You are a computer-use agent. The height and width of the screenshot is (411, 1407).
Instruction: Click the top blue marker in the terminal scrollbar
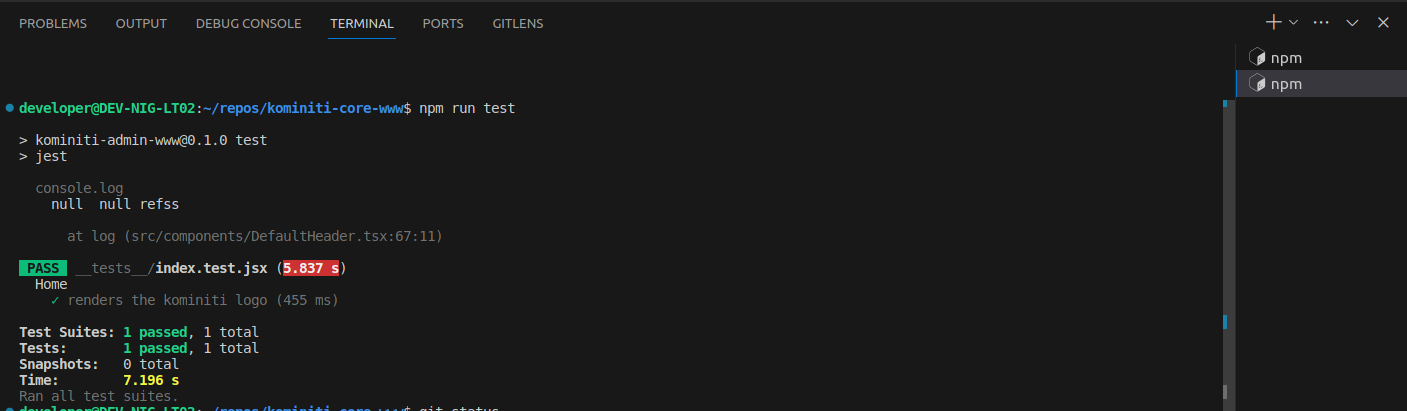tap(1225, 103)
